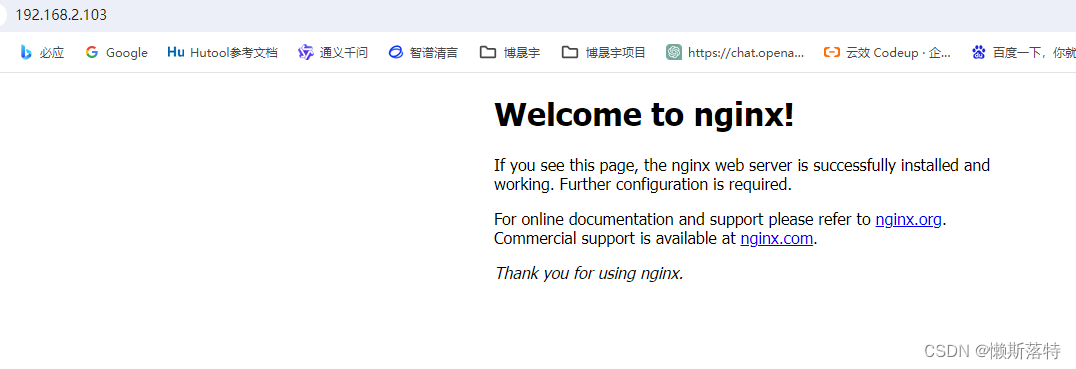Open the Hutool参考文档 bookmark
This screenshot has width=1076, height=369.
(x=222, y=52)
